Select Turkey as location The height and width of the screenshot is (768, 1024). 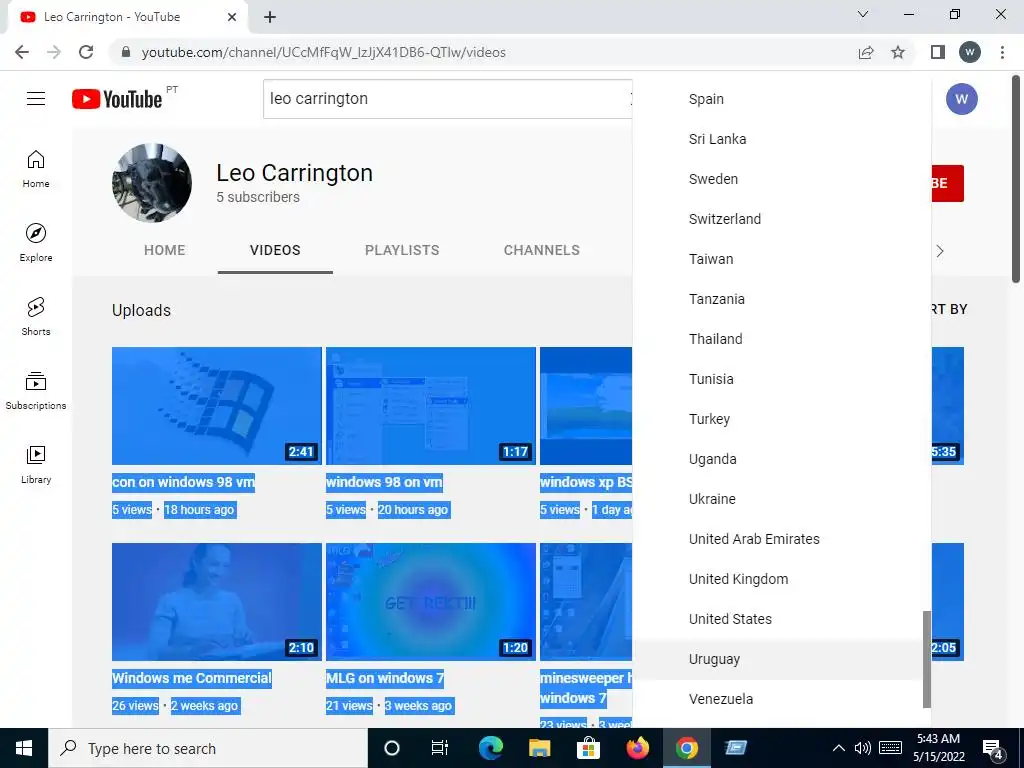(782, 419)
